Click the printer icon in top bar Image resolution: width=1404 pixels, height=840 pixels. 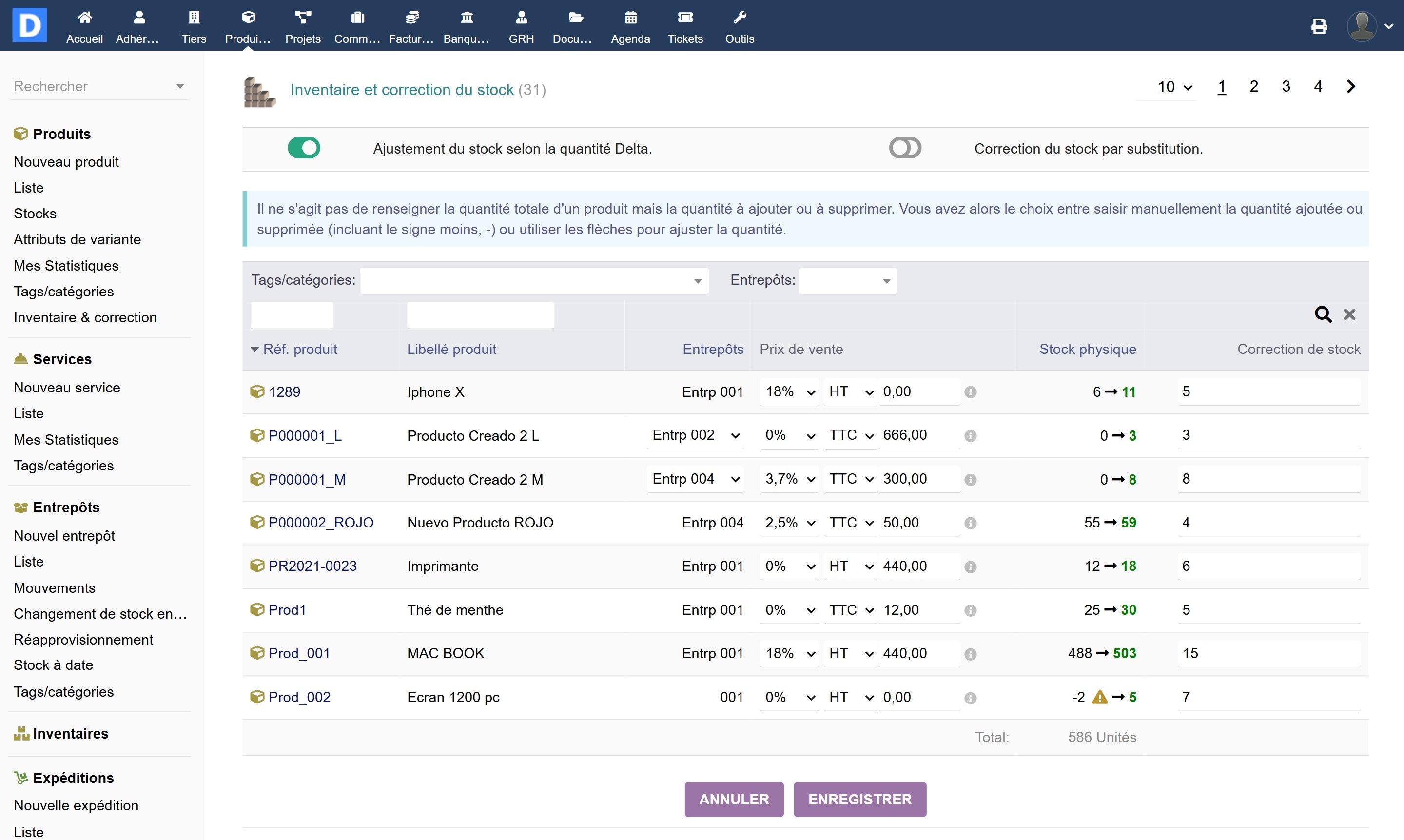1319,26
